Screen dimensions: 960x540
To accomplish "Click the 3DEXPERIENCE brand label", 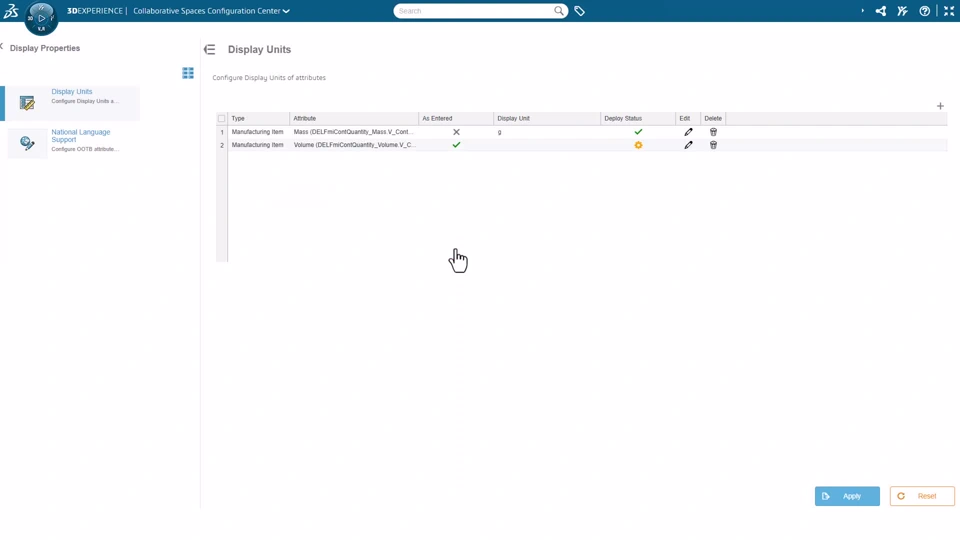I will pyautogui.click(x=94, y=11).
